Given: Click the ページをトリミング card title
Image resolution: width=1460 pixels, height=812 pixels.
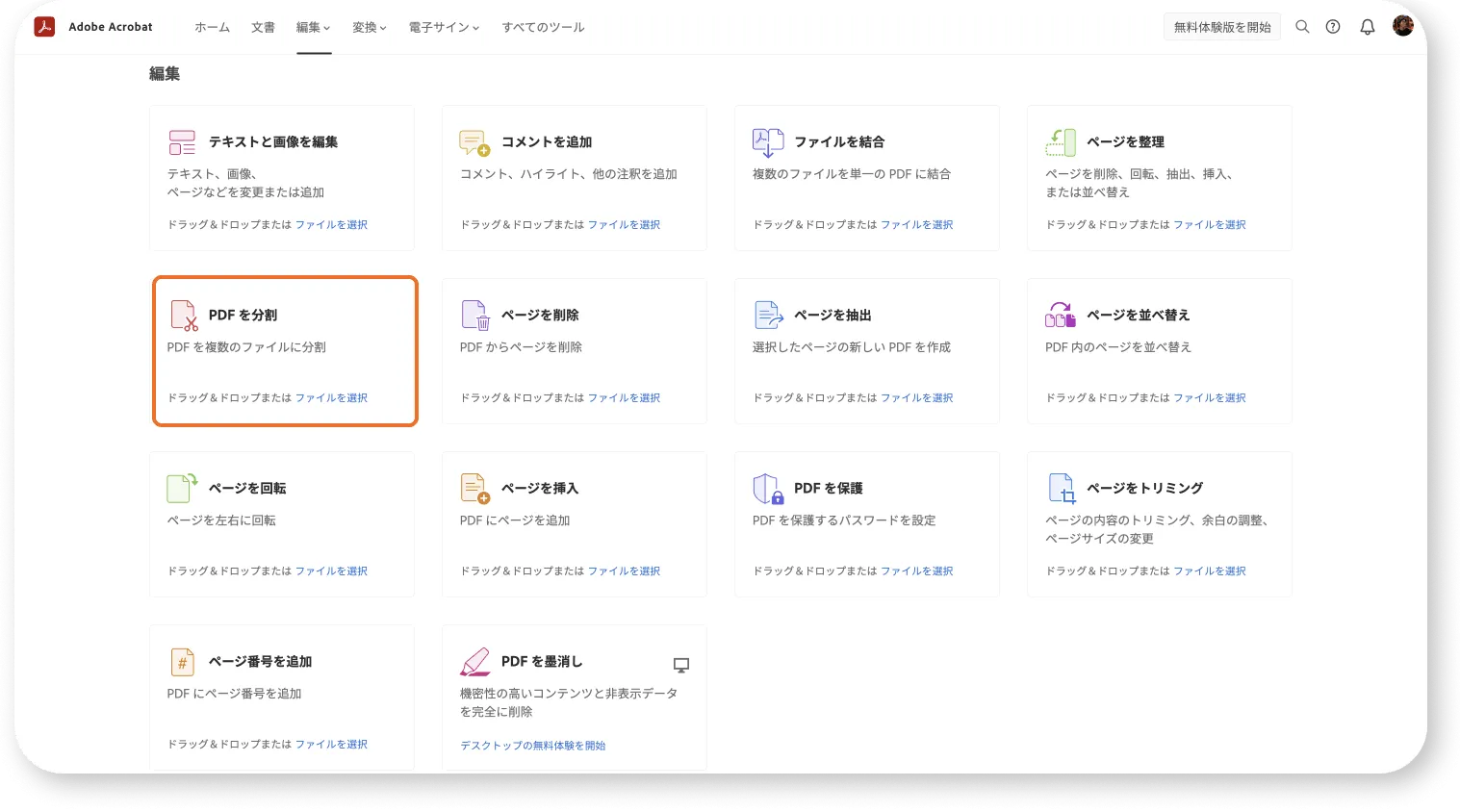Looking at the screenshot, I should click(x=1144, y=488).
